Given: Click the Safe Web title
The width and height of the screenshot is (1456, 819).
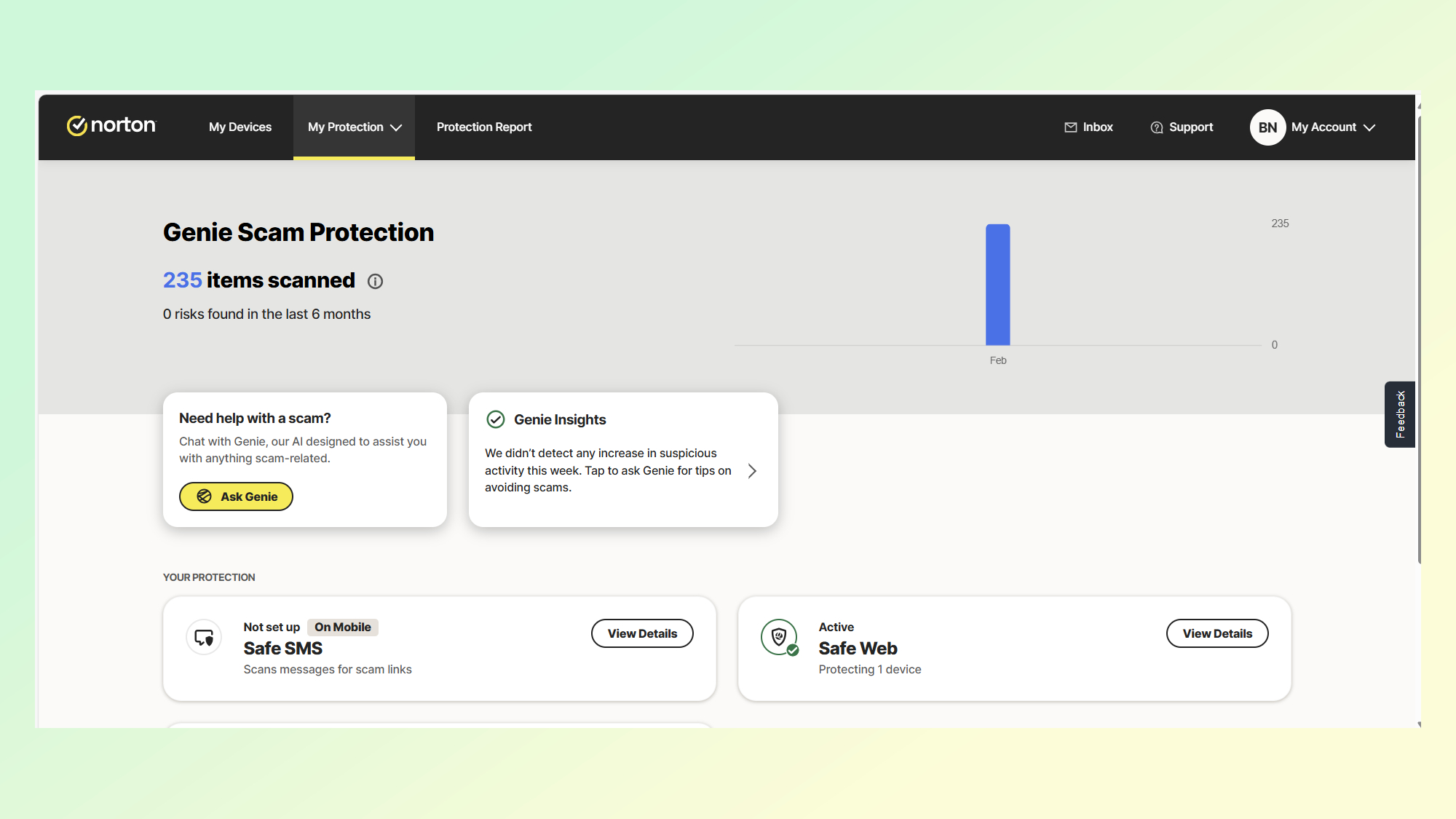Looking at the screenshot, I should click(x=858, y=648).
